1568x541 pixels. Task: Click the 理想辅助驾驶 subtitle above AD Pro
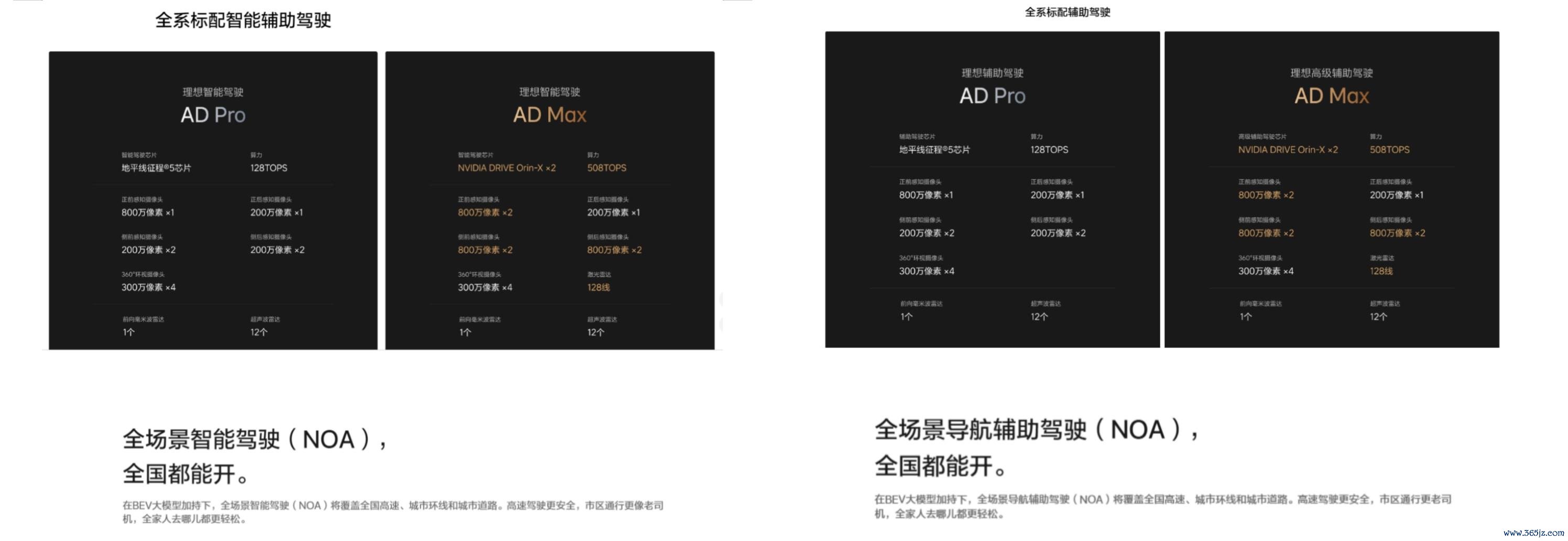click(x=992, y=73)
